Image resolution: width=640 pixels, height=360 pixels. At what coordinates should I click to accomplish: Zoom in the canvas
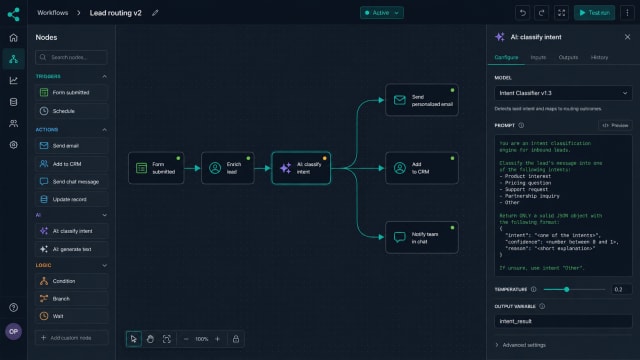click(x=217, y=339)
